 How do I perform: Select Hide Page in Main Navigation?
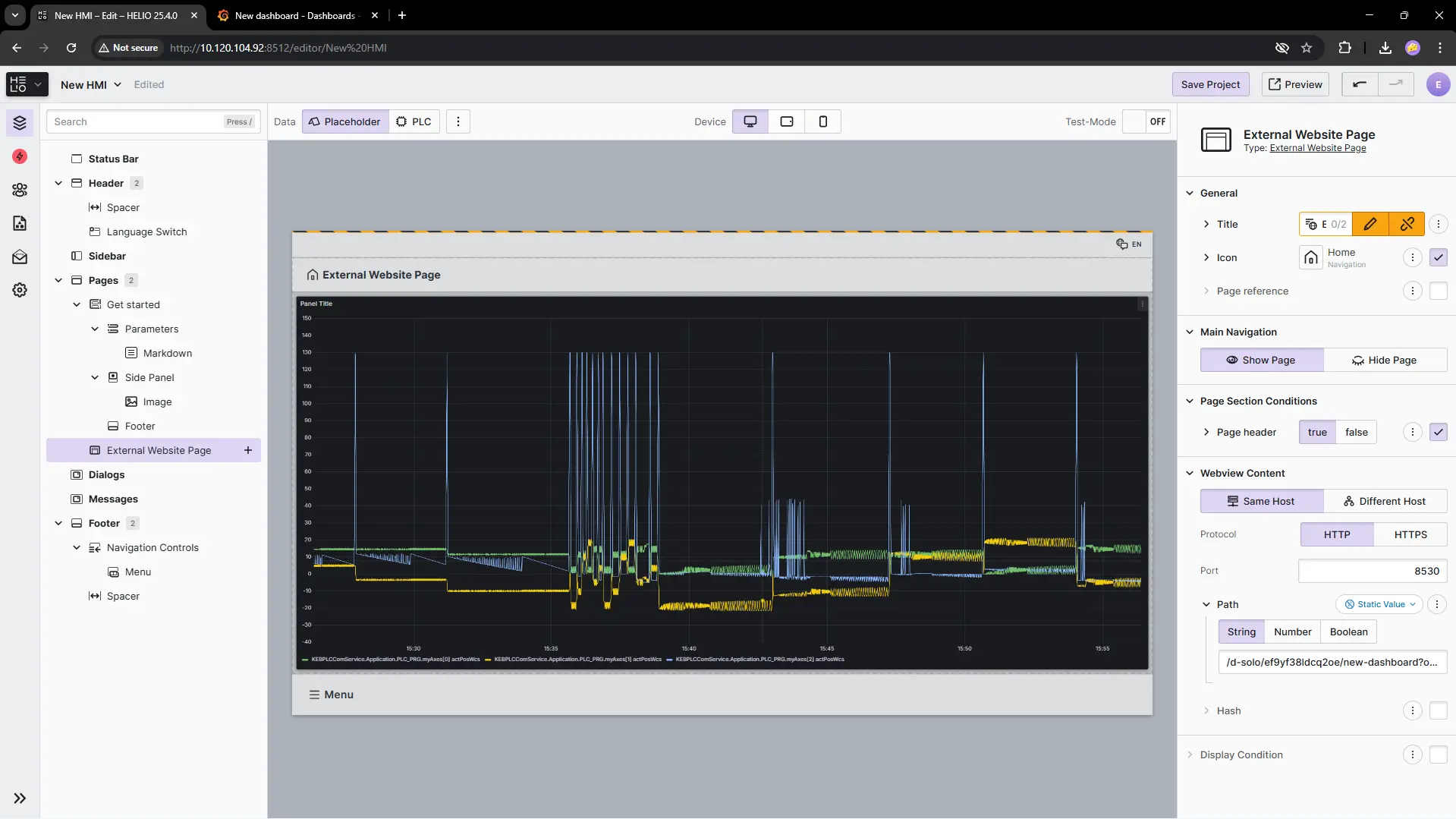click(1385, 360)
